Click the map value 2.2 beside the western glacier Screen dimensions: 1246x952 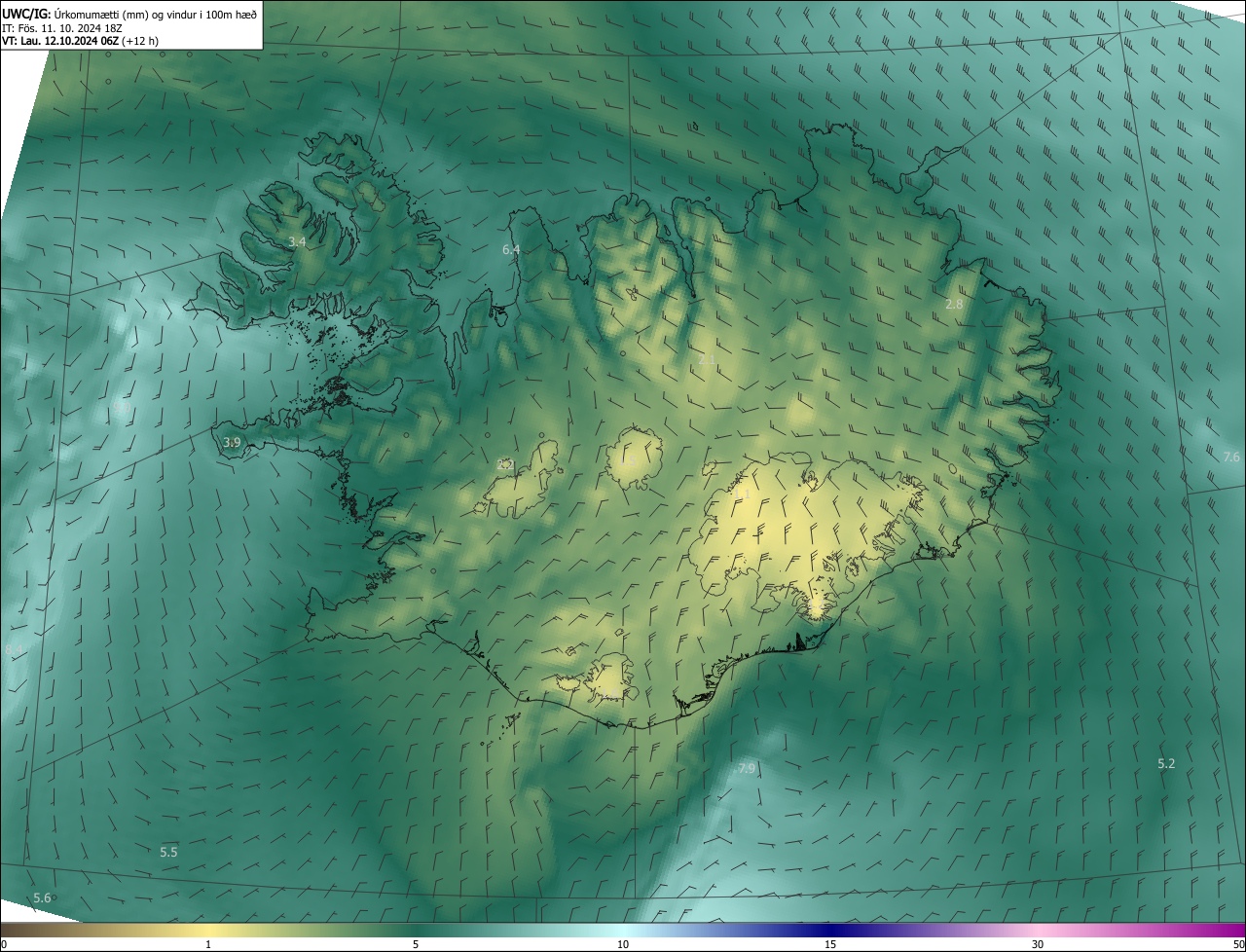[505, 465]
